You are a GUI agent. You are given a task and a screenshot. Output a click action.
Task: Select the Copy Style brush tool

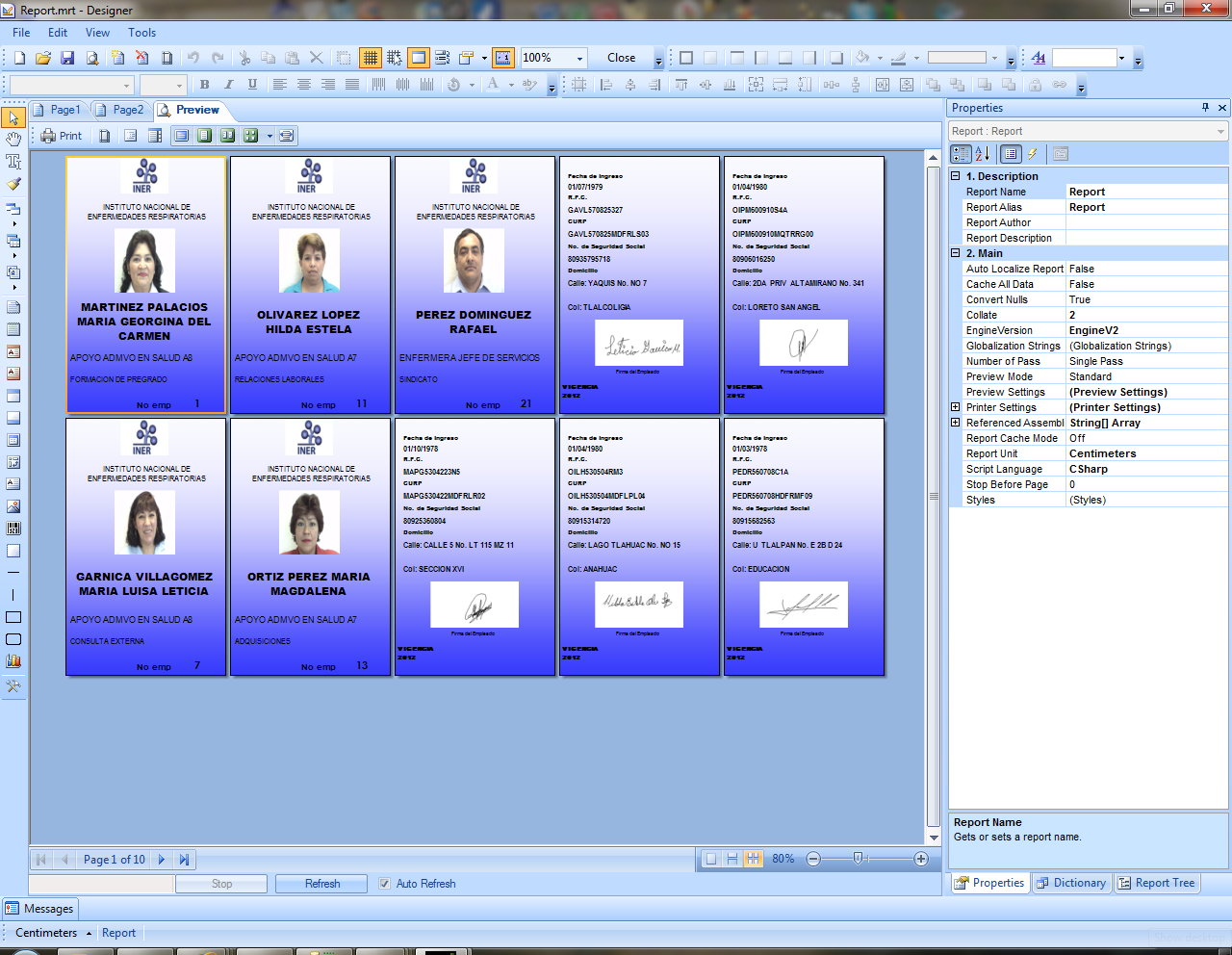(x=13, y=183)
